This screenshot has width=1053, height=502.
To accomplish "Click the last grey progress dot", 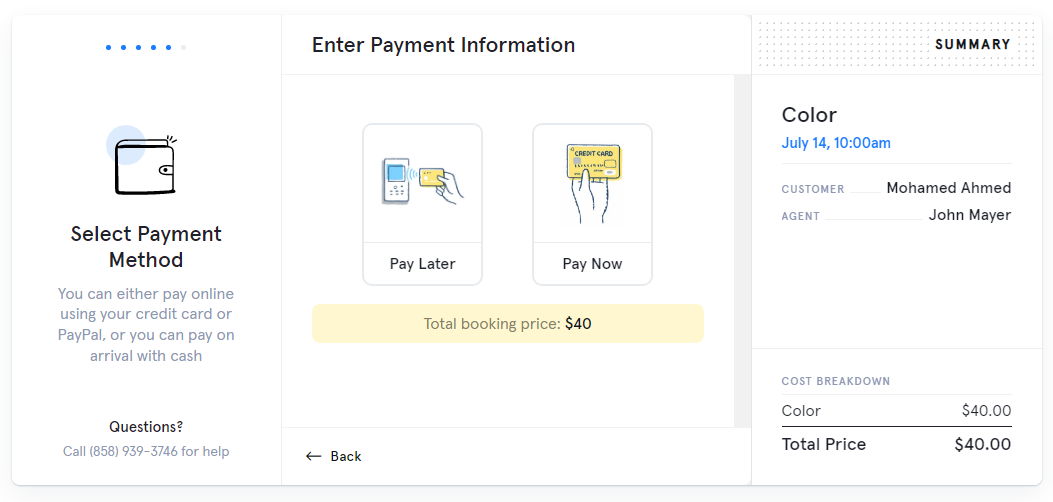I will (x=183, y=47).
